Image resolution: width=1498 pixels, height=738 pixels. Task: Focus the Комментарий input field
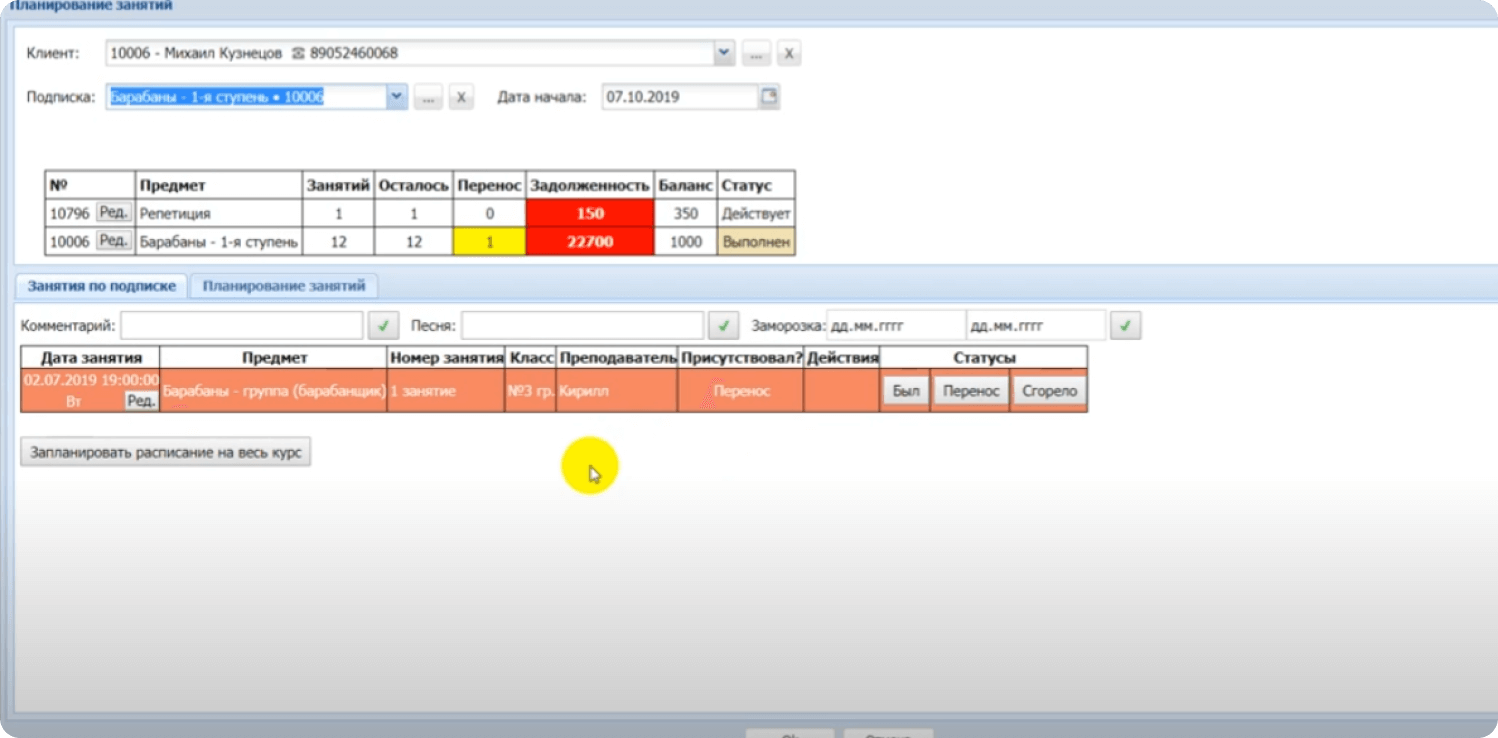pos(242,326)
